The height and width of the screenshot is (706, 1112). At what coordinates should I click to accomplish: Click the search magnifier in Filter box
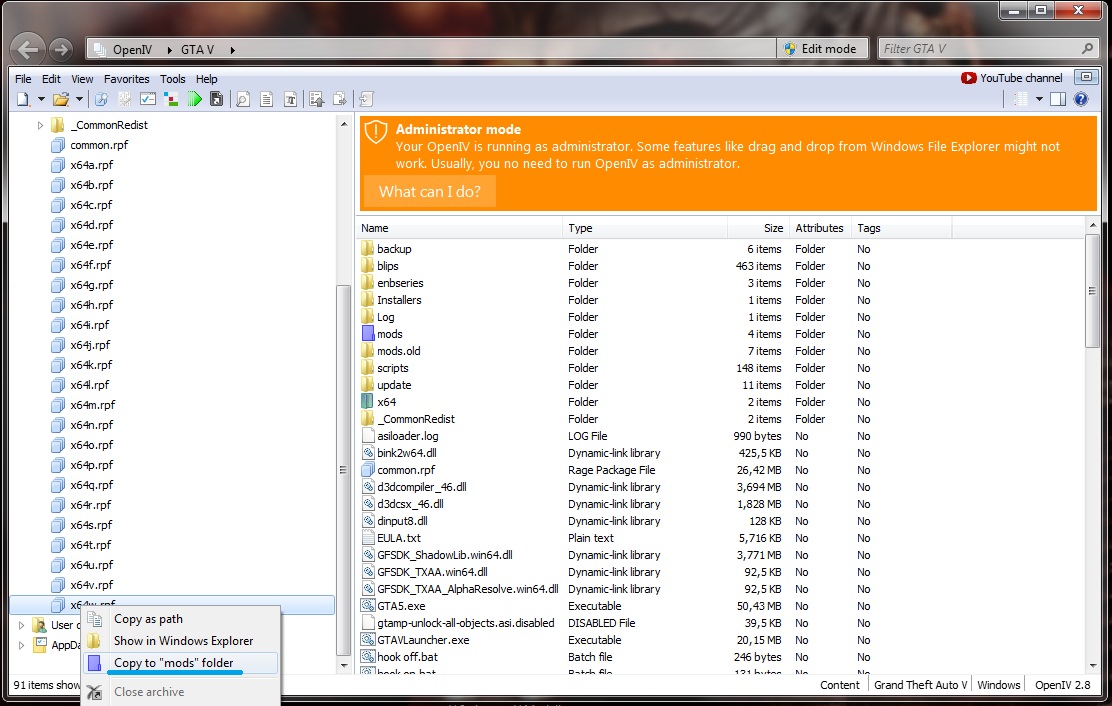[x=1087, y=48]
